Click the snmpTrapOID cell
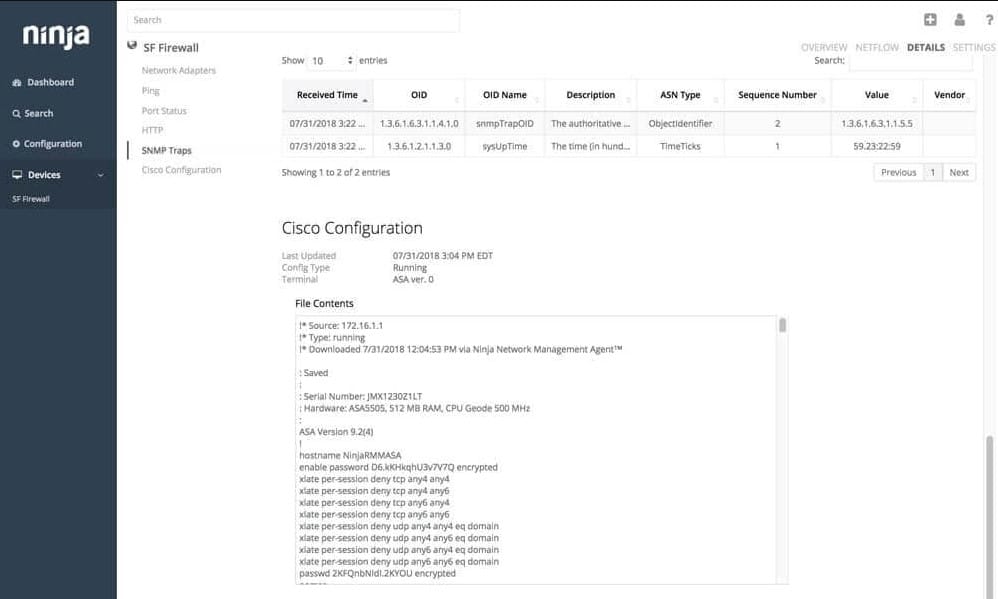 pos(505,123)
